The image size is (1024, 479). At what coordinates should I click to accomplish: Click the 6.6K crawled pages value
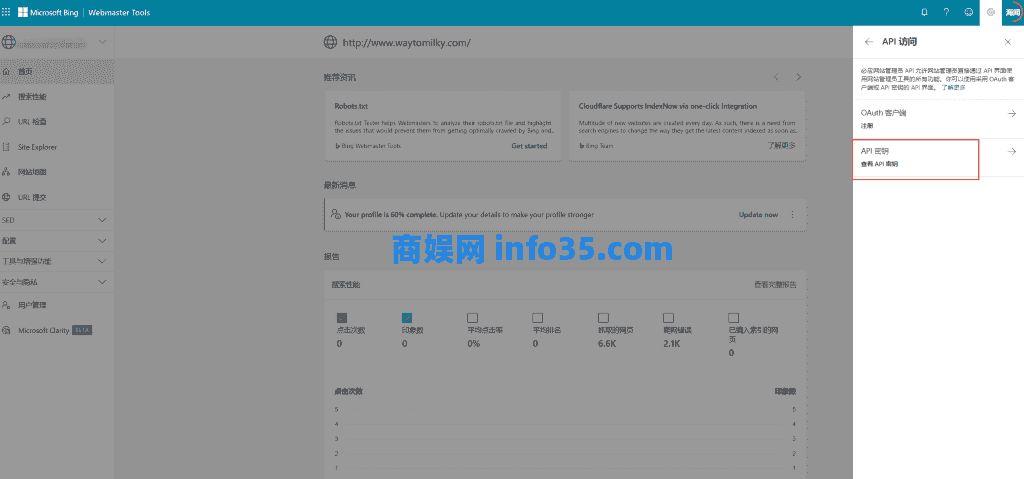coord(607,343)
